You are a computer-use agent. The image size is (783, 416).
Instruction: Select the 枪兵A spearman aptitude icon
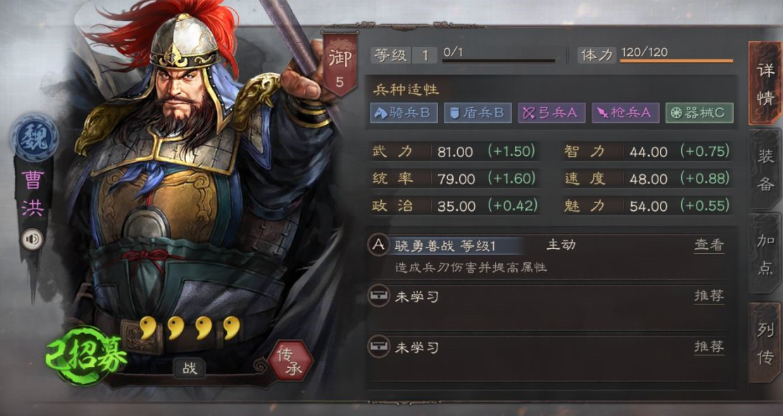click(x=625, y=113)
